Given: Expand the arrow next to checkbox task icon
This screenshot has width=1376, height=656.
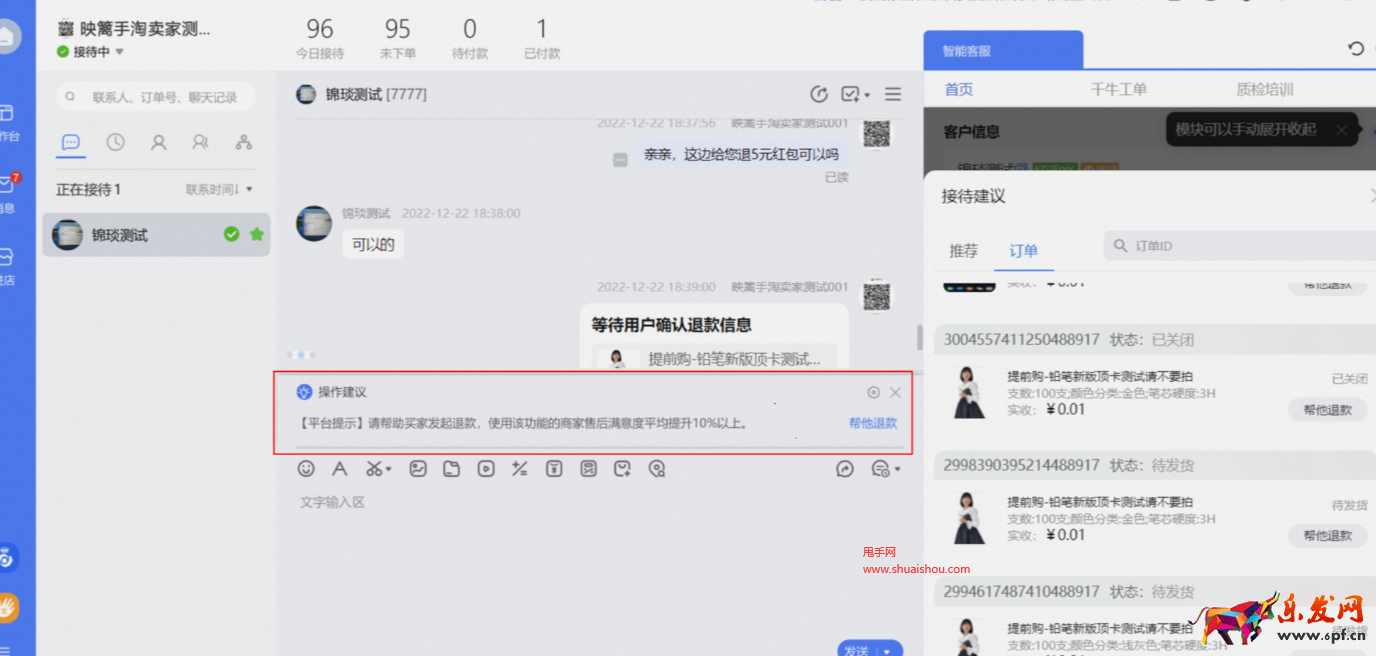Looking at the screenshot, I should (867, 95).
